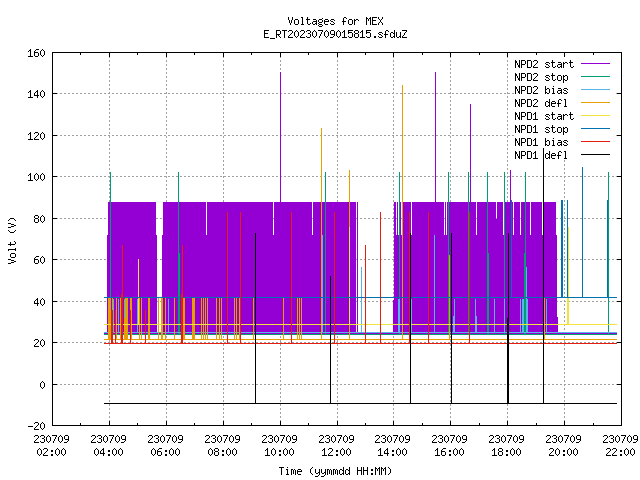Select the 'NPD2 defl' legend label
640x480 pixels.
coord(541,103)
